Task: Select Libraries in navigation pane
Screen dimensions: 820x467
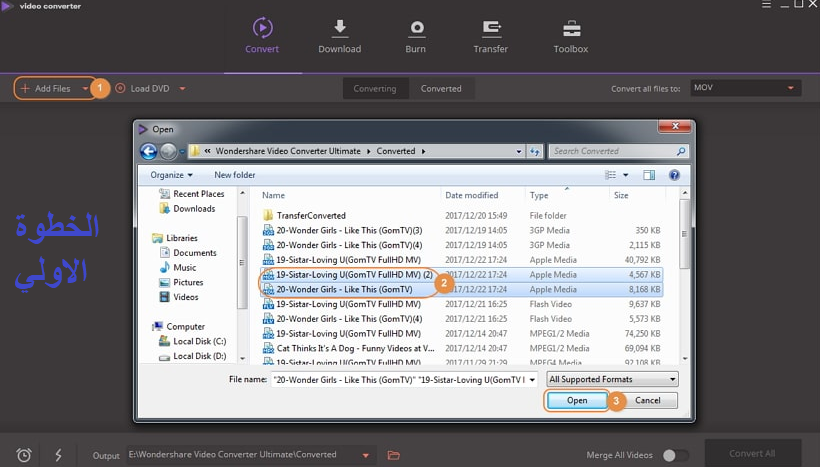Action: coord(175,238)
